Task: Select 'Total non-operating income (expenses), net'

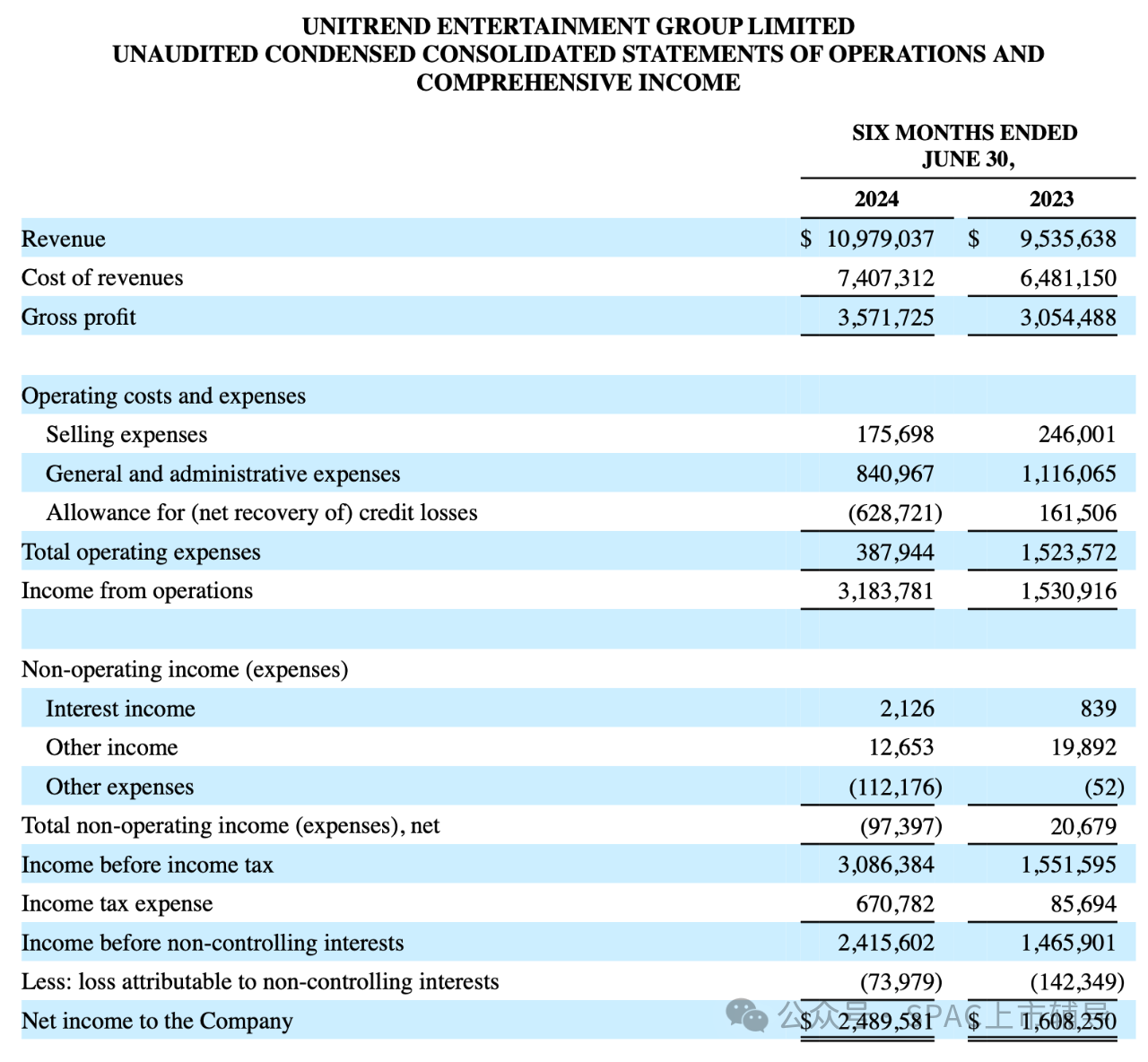Action: click(x=230, y=826)
